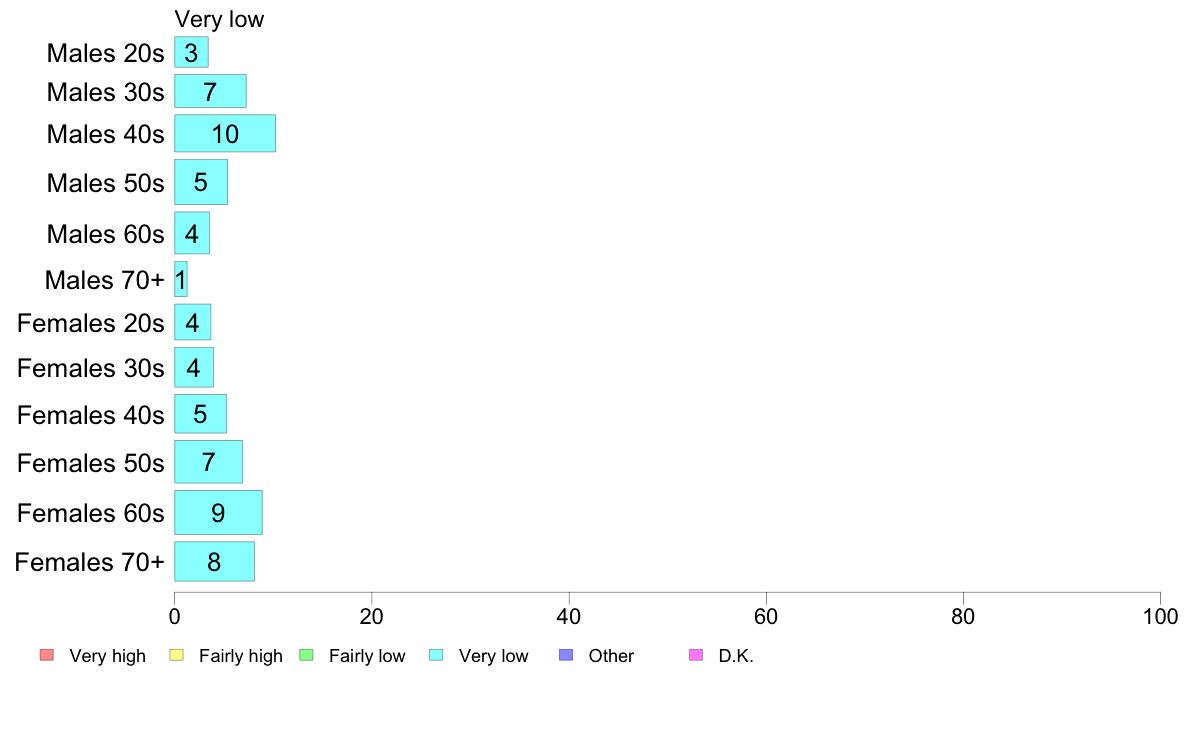1188x736 pixels.
Task: Click the Other blue legend swatch
Action: tap(566, 655)
